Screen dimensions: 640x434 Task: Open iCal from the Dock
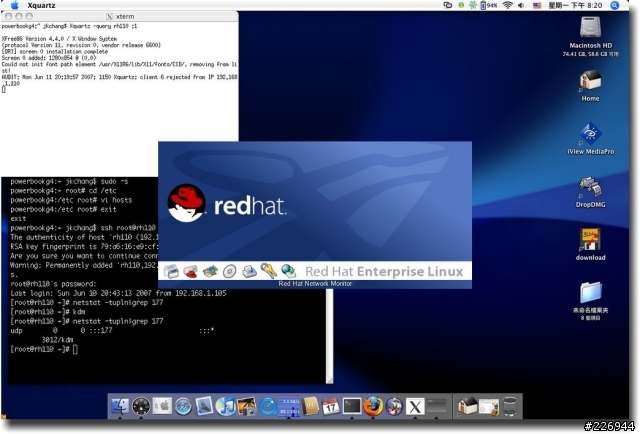[331, 406]
